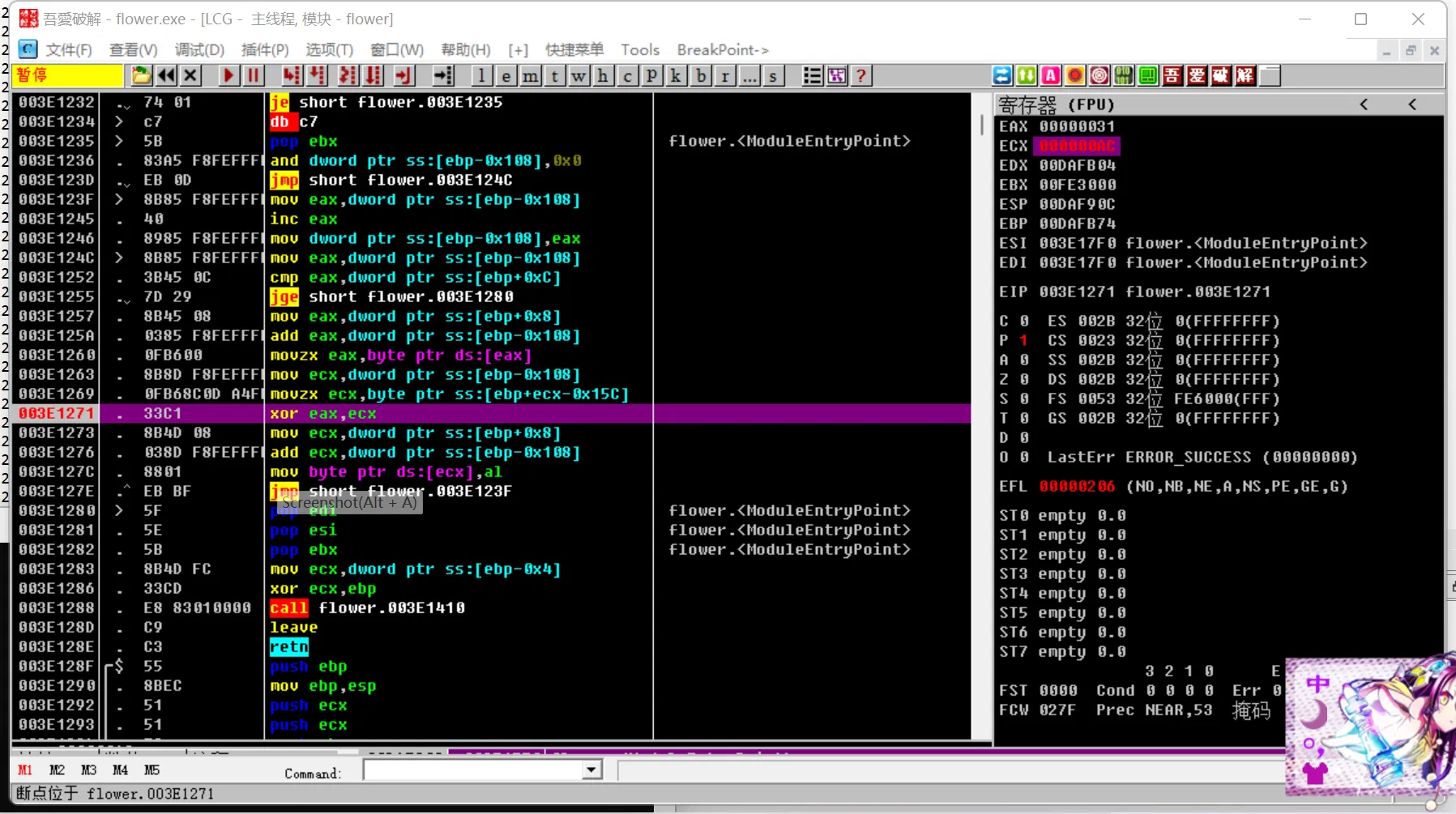Image resolution: width=1456 pixels, height=814 pixels.
Task: Click the red '吾' toolbar icon
Action: (x=1172, y=75)
